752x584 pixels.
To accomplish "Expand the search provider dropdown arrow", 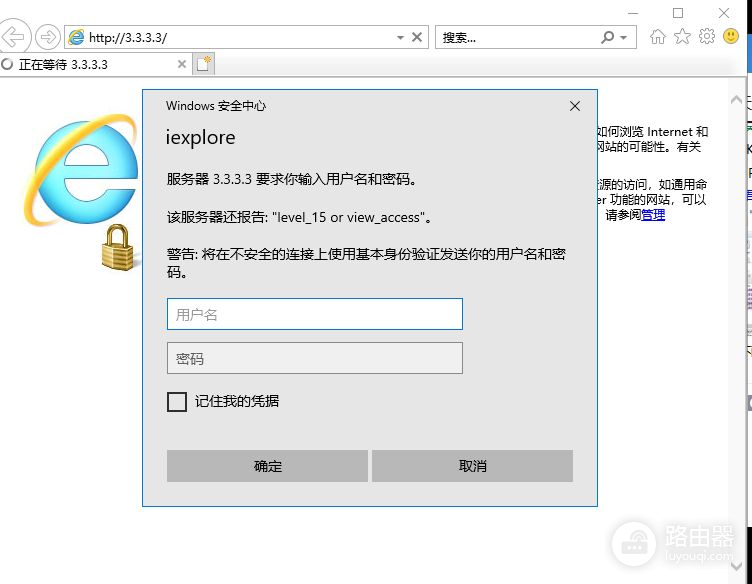I will (624, 37).
